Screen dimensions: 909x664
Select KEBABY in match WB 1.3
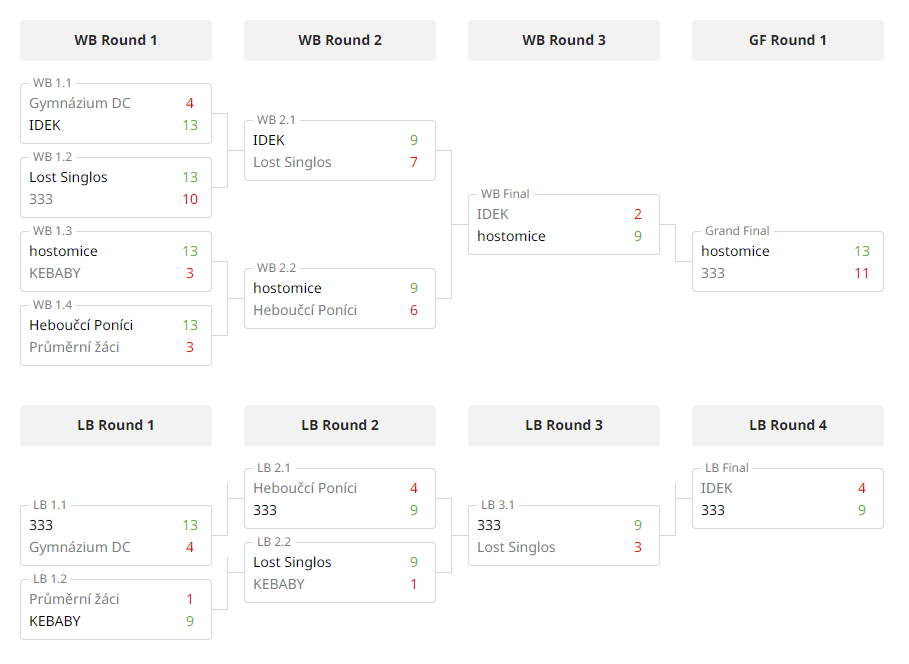click(x=55, y=273)
